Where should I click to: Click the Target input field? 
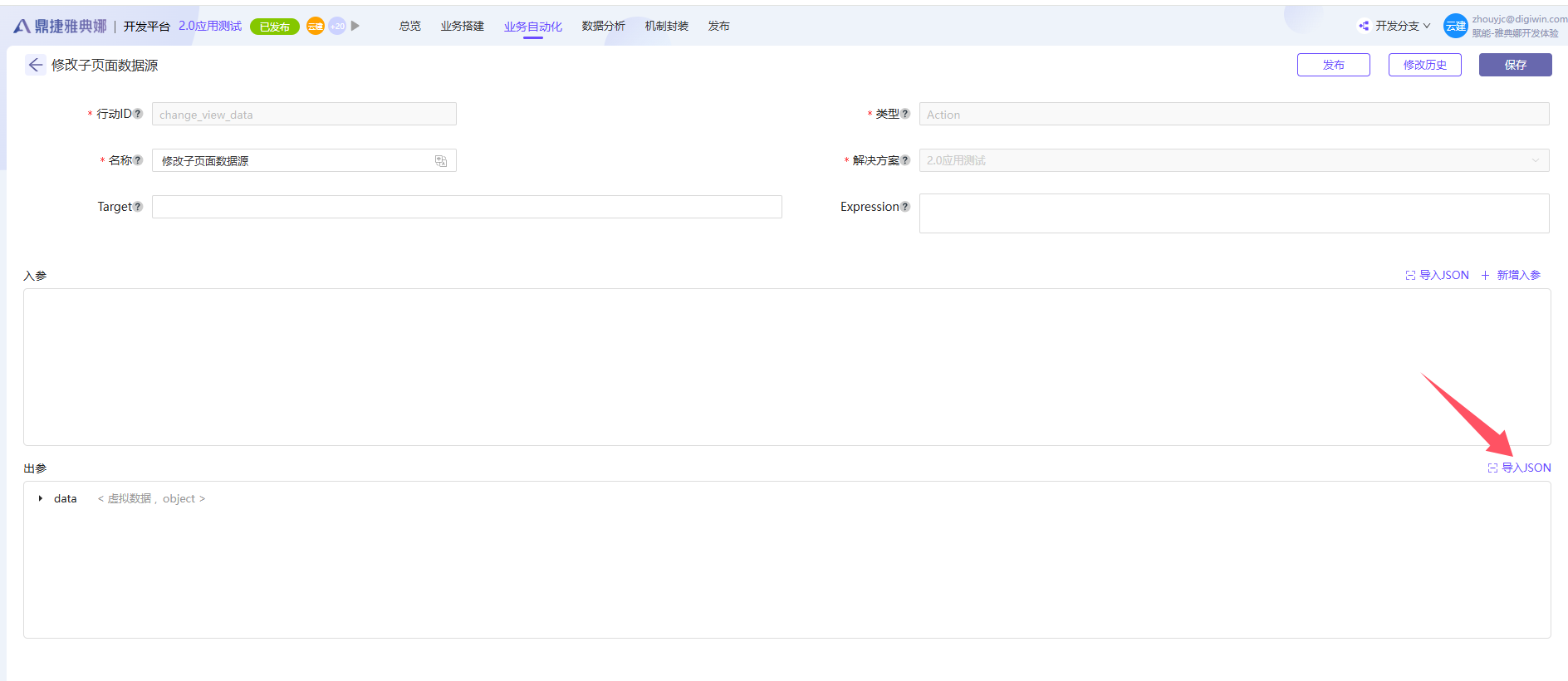pos(467,207)
